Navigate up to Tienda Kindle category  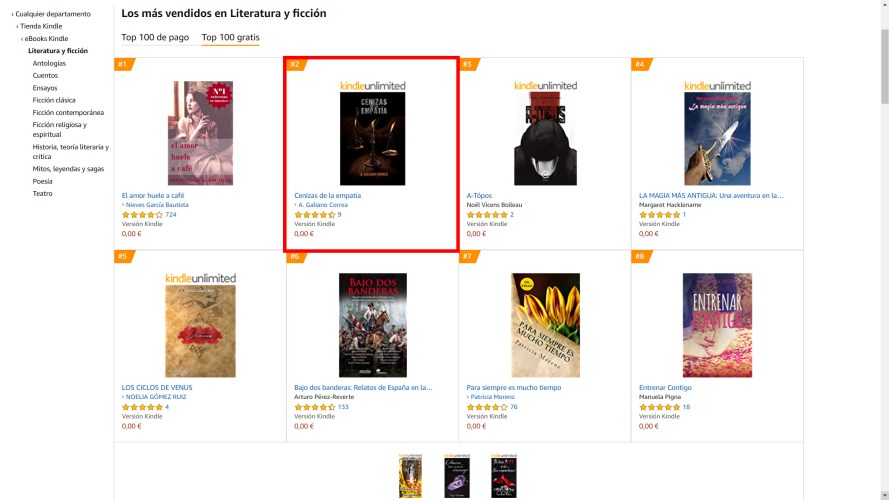(x=40, y=26)
